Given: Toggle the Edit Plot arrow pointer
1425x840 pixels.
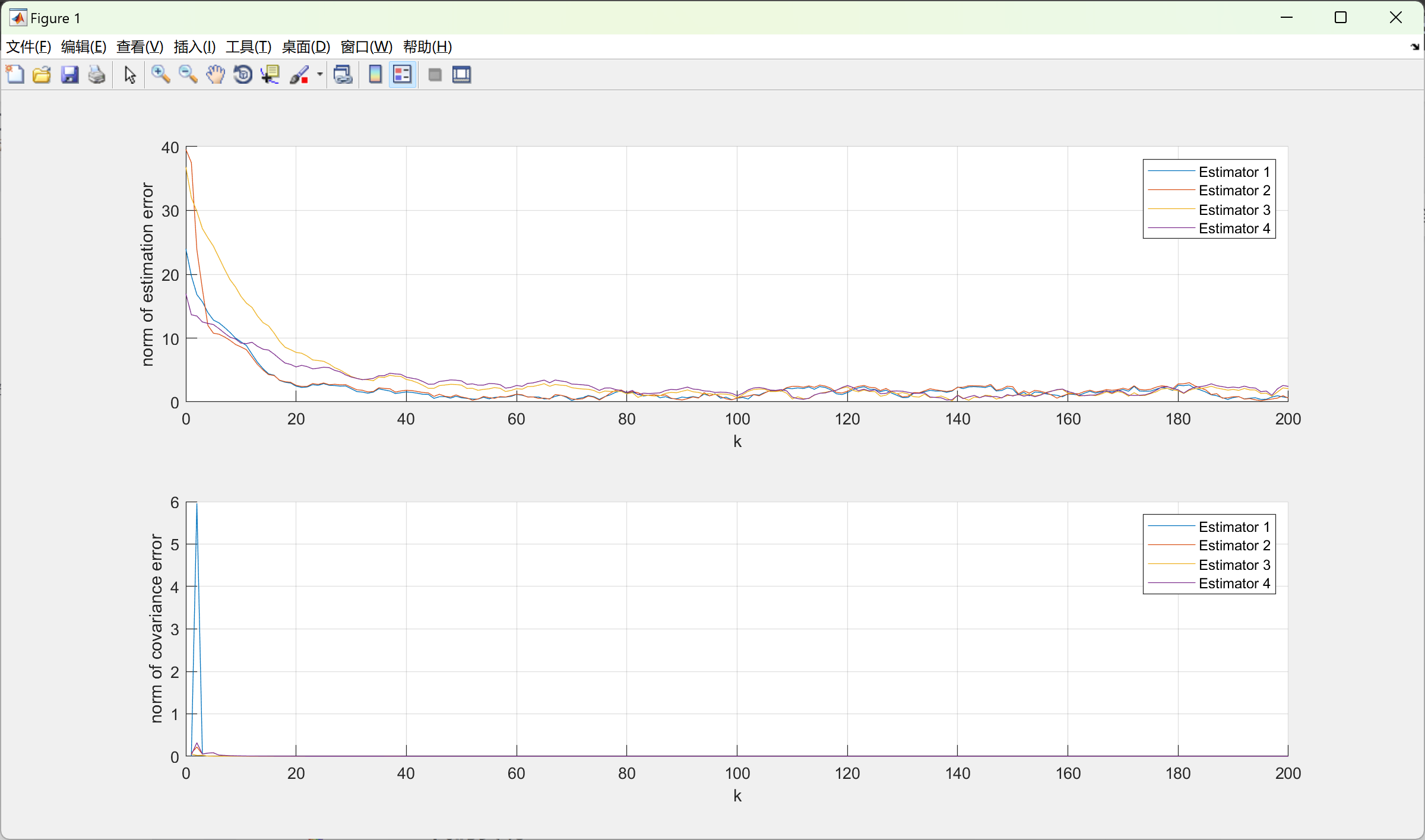Looking at the screenshot, I should coord(130,75).
